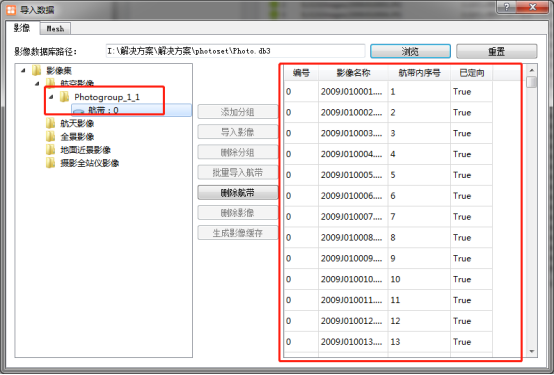The height and width of the screenshot is (375, 554).
Task: Select row 2009J010010 in the table
Action: pos(388,280)
